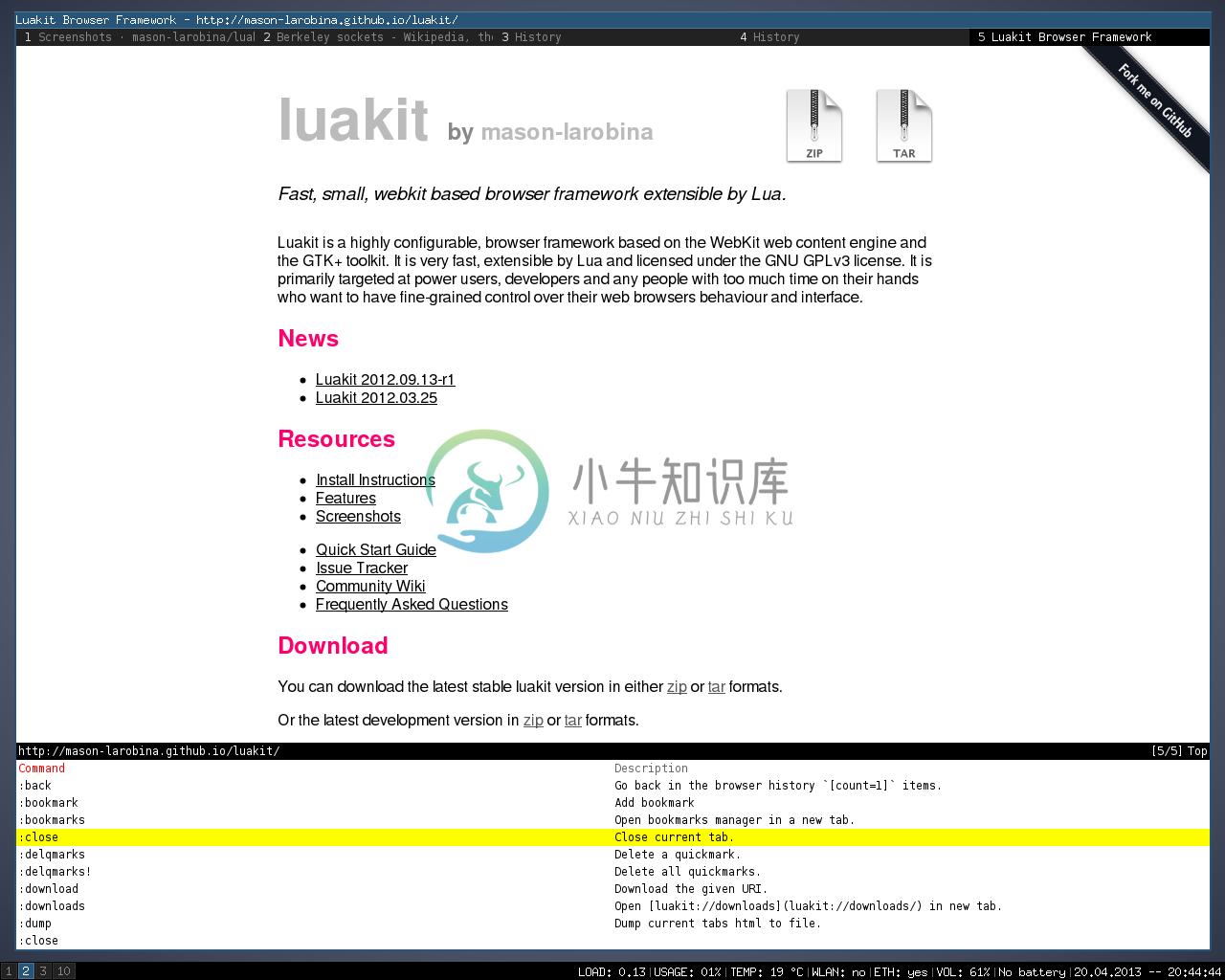Open the Community Wiki link
The width and height of the screenshot is (1225, 980).
(370, 587)
